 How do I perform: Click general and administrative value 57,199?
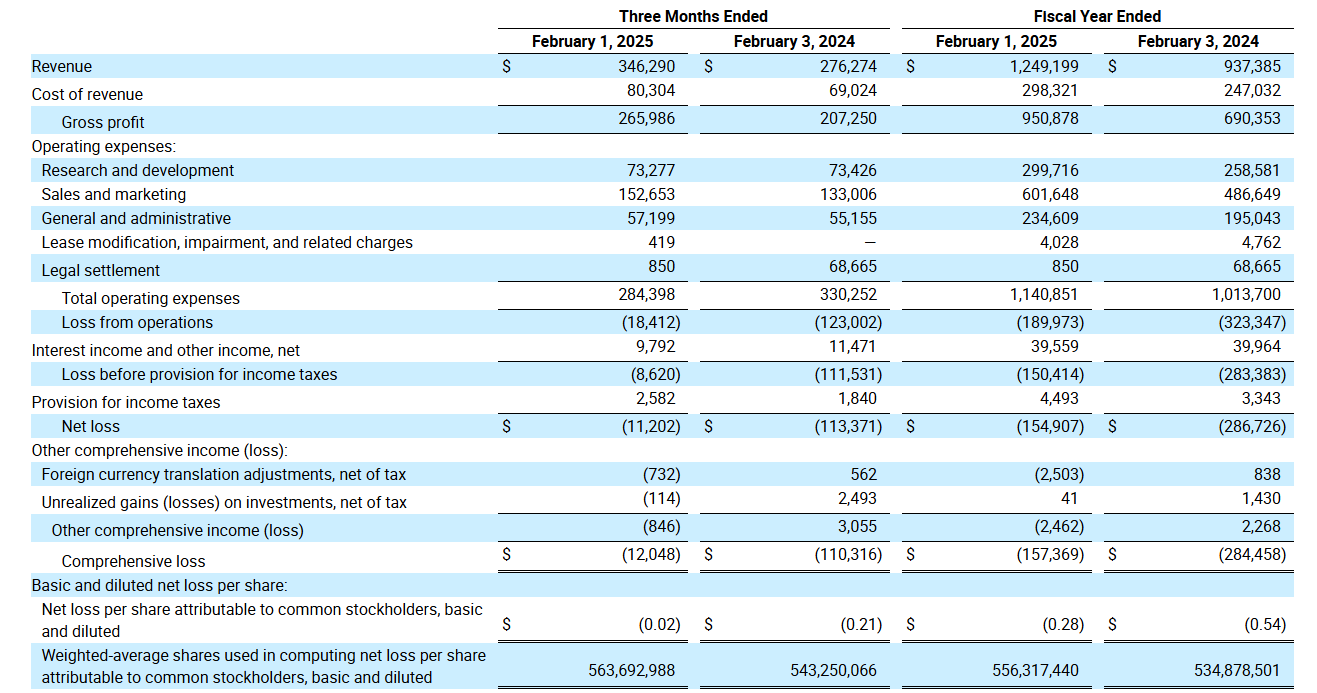click(x=652, y=218)
